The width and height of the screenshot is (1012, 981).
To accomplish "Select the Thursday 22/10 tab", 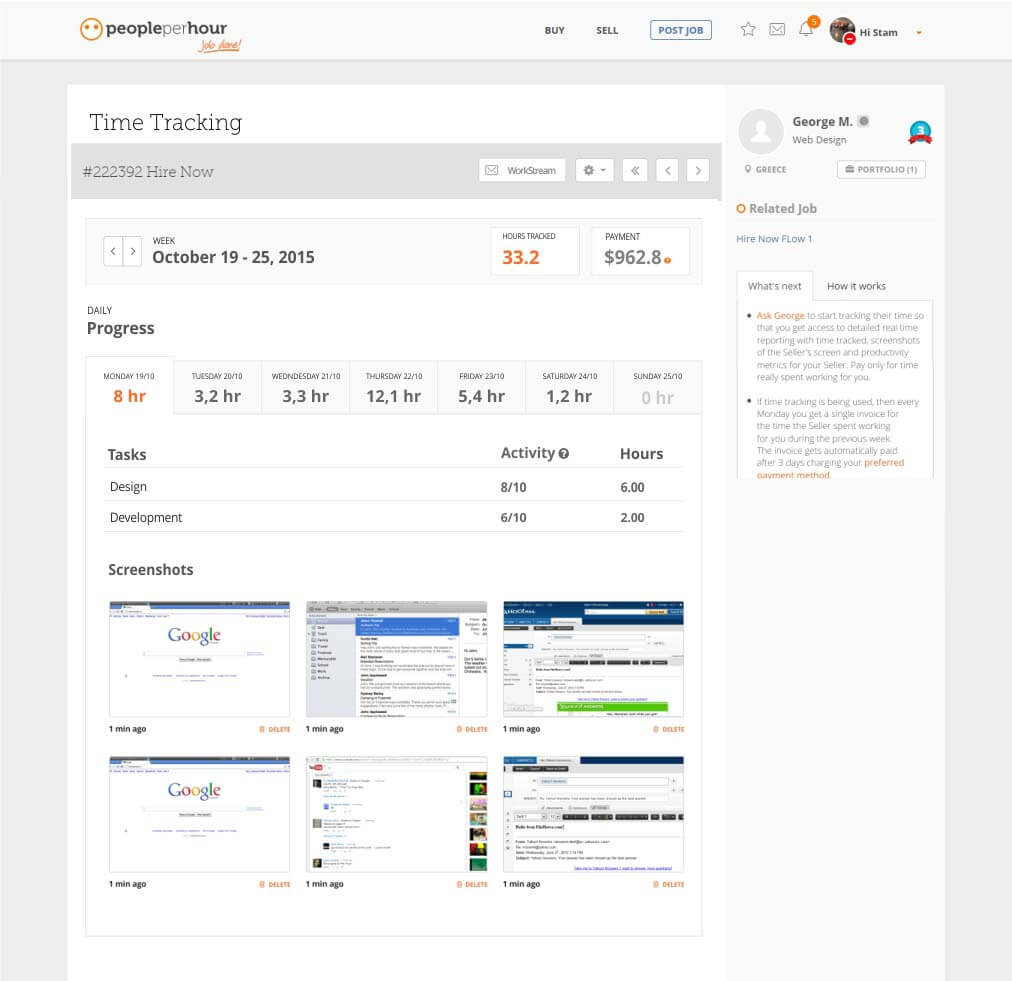I will [x=394, y=387].
